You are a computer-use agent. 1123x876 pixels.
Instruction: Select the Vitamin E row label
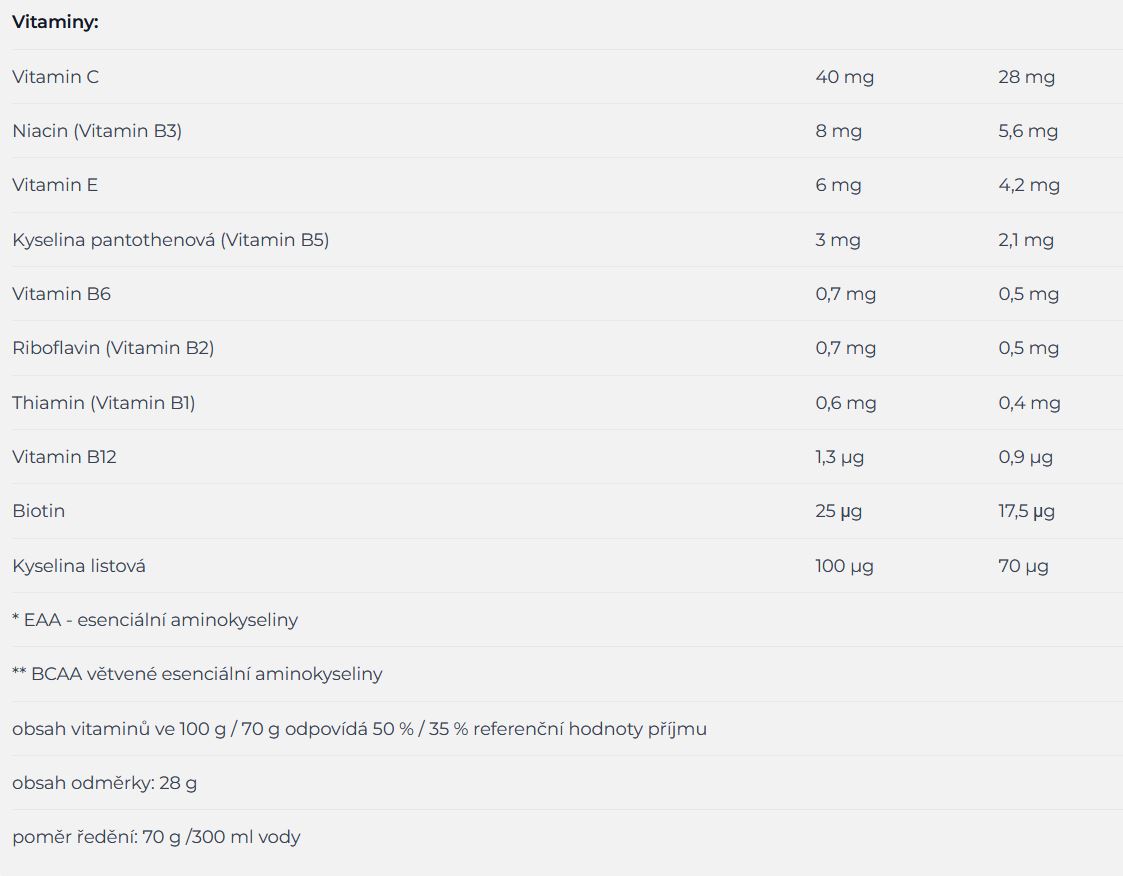(54, 185)
